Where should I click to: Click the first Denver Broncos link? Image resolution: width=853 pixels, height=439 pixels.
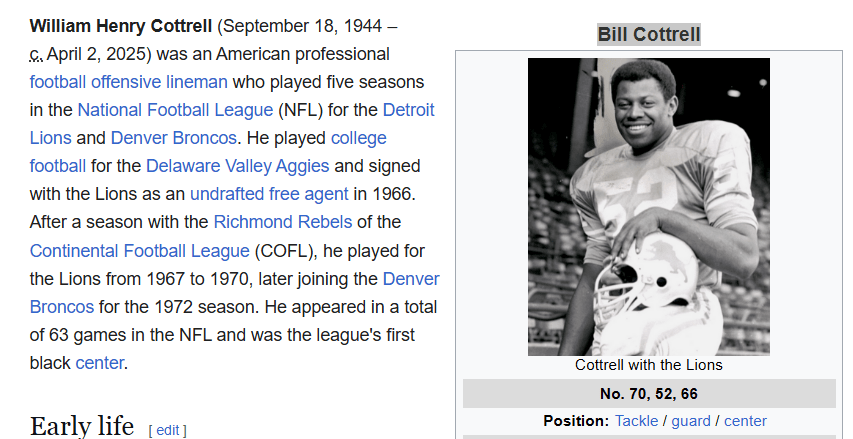(x=174, y=138)
